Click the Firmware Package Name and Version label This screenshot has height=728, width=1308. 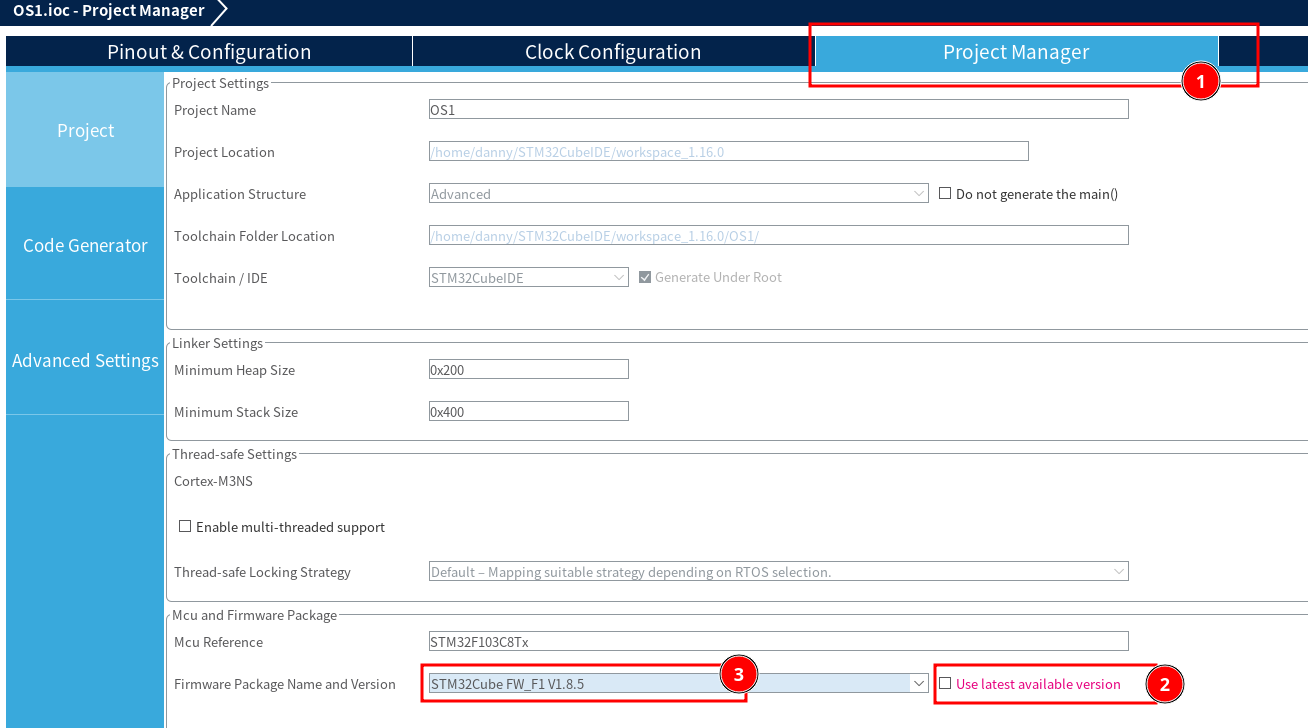(285, 684)
